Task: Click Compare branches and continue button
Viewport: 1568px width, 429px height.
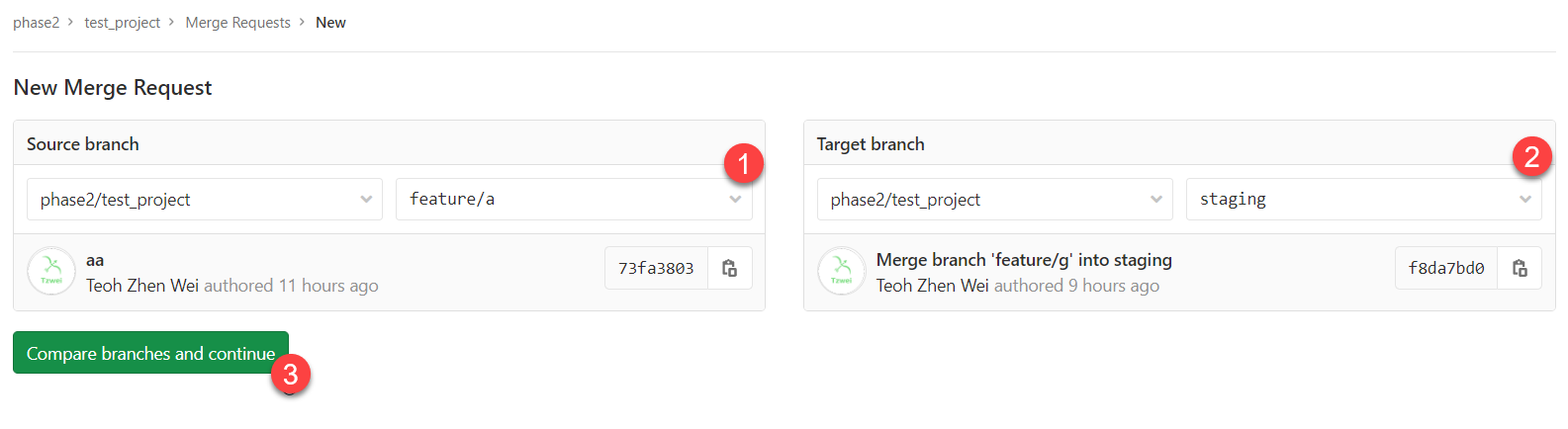Action: tap(150, 353)
